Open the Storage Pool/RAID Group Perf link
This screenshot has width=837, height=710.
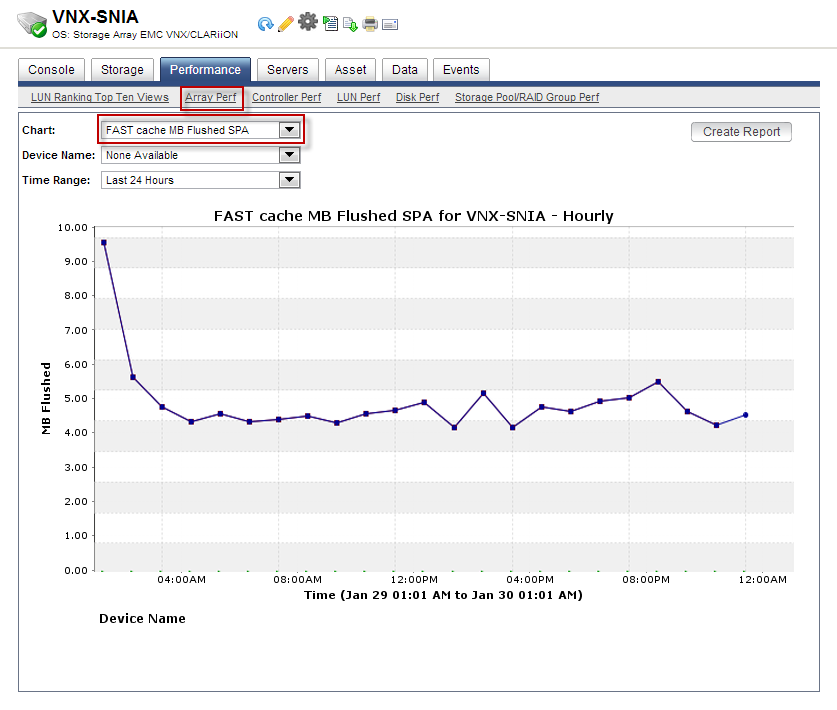(527, 97)
